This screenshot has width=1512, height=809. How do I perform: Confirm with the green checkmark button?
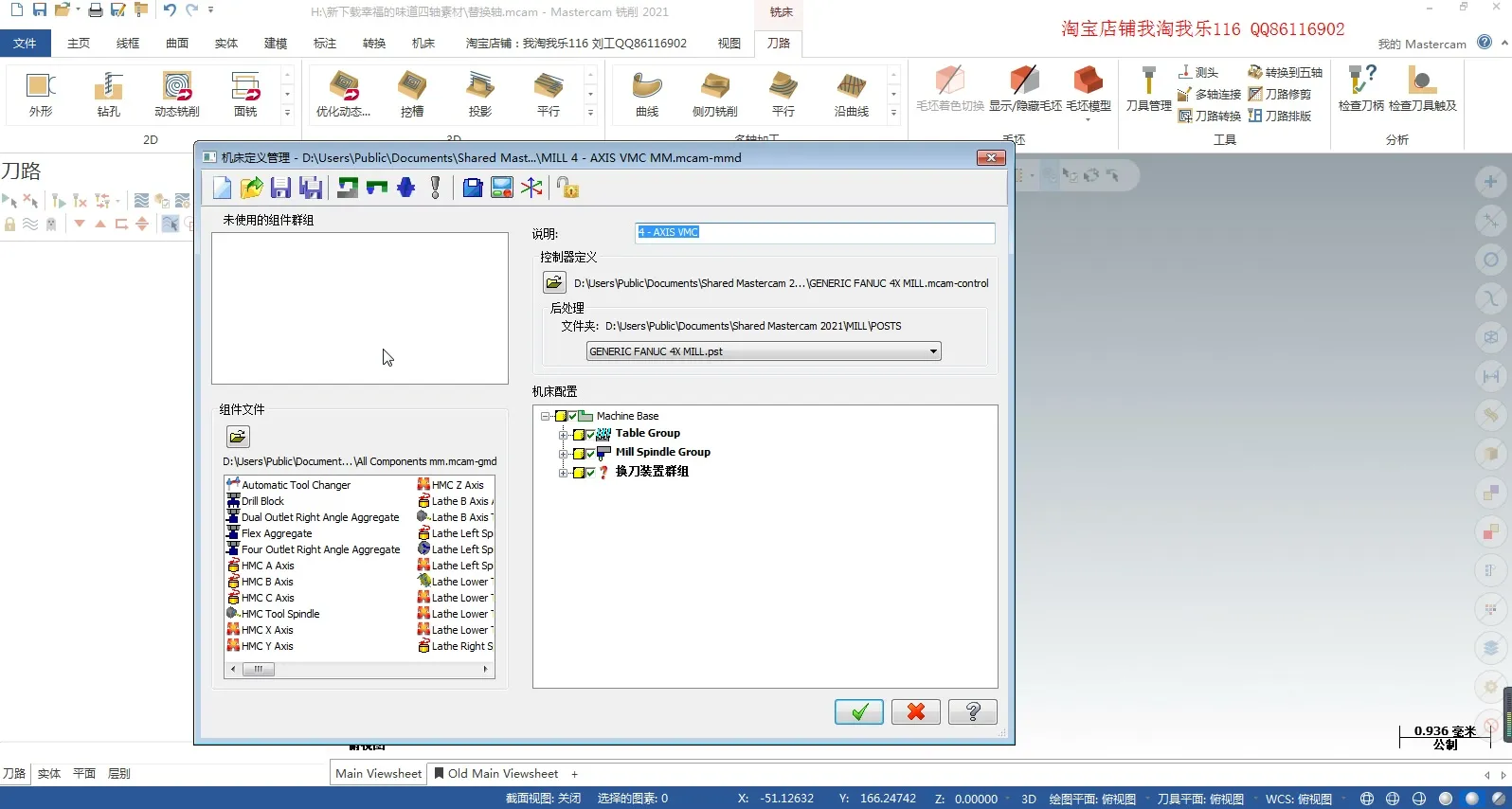[x=858, y=711]
